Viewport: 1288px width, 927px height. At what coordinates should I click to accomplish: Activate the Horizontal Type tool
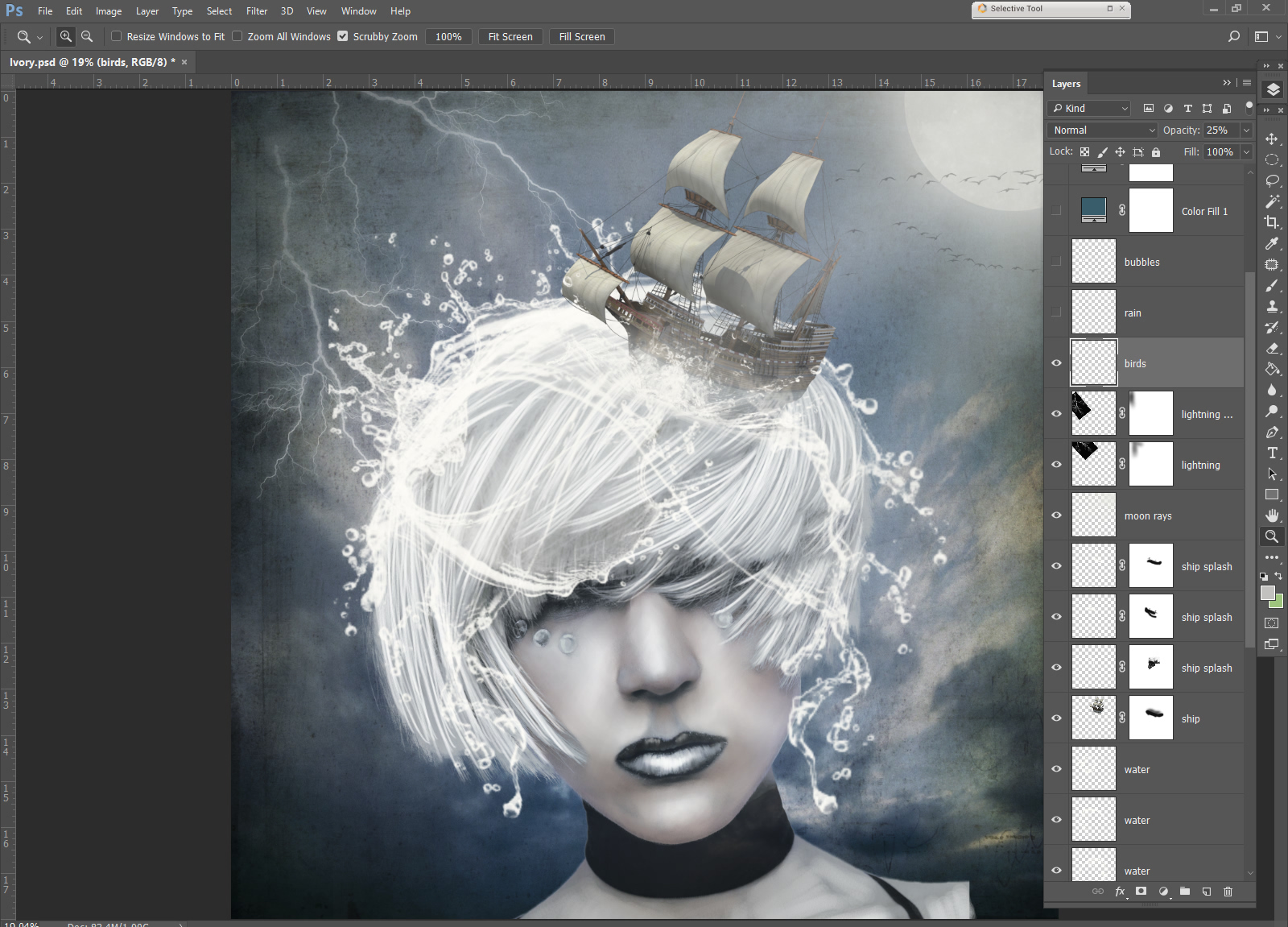(1272, 453)
